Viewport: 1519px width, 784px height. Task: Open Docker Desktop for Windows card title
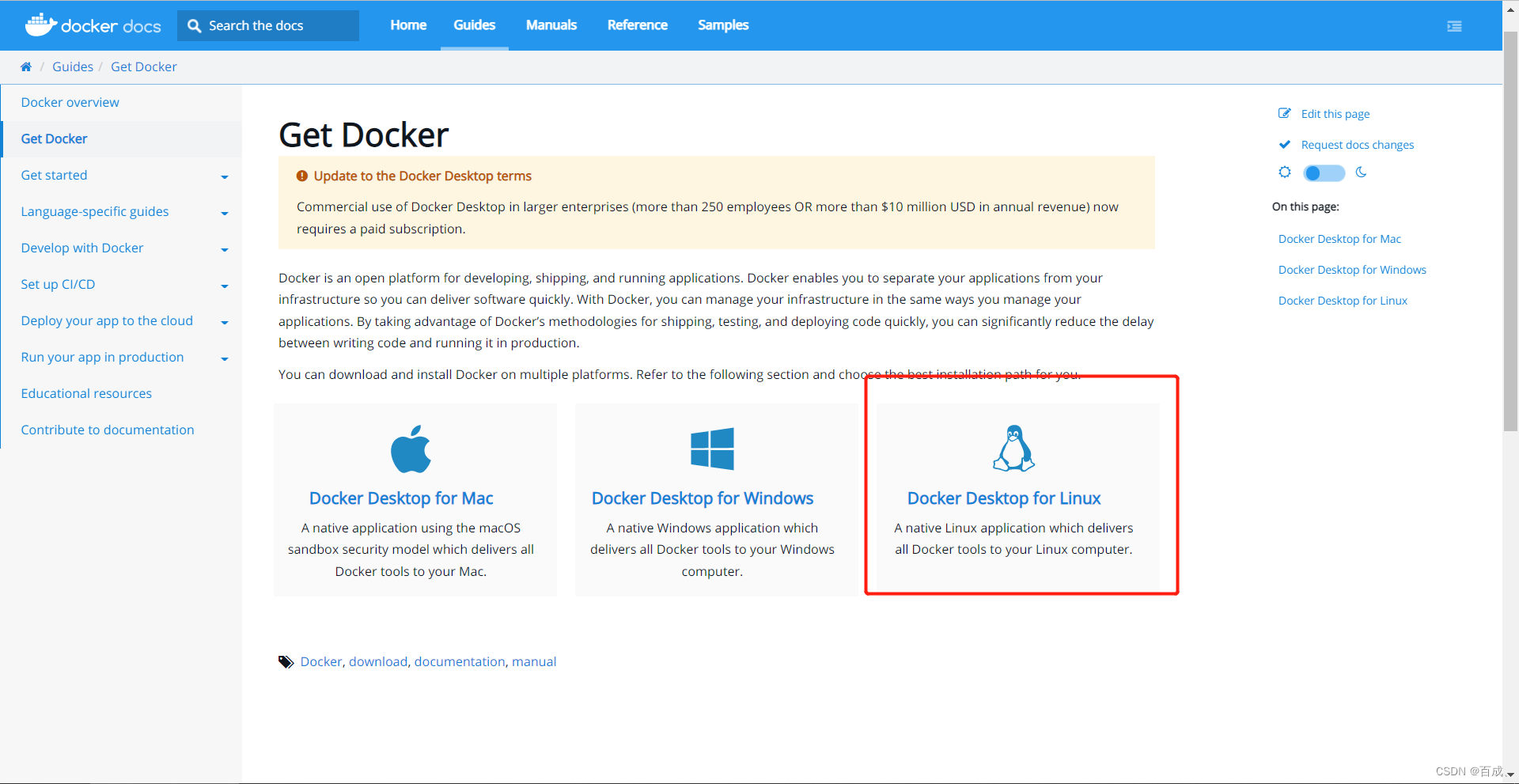tap(703, 498)
